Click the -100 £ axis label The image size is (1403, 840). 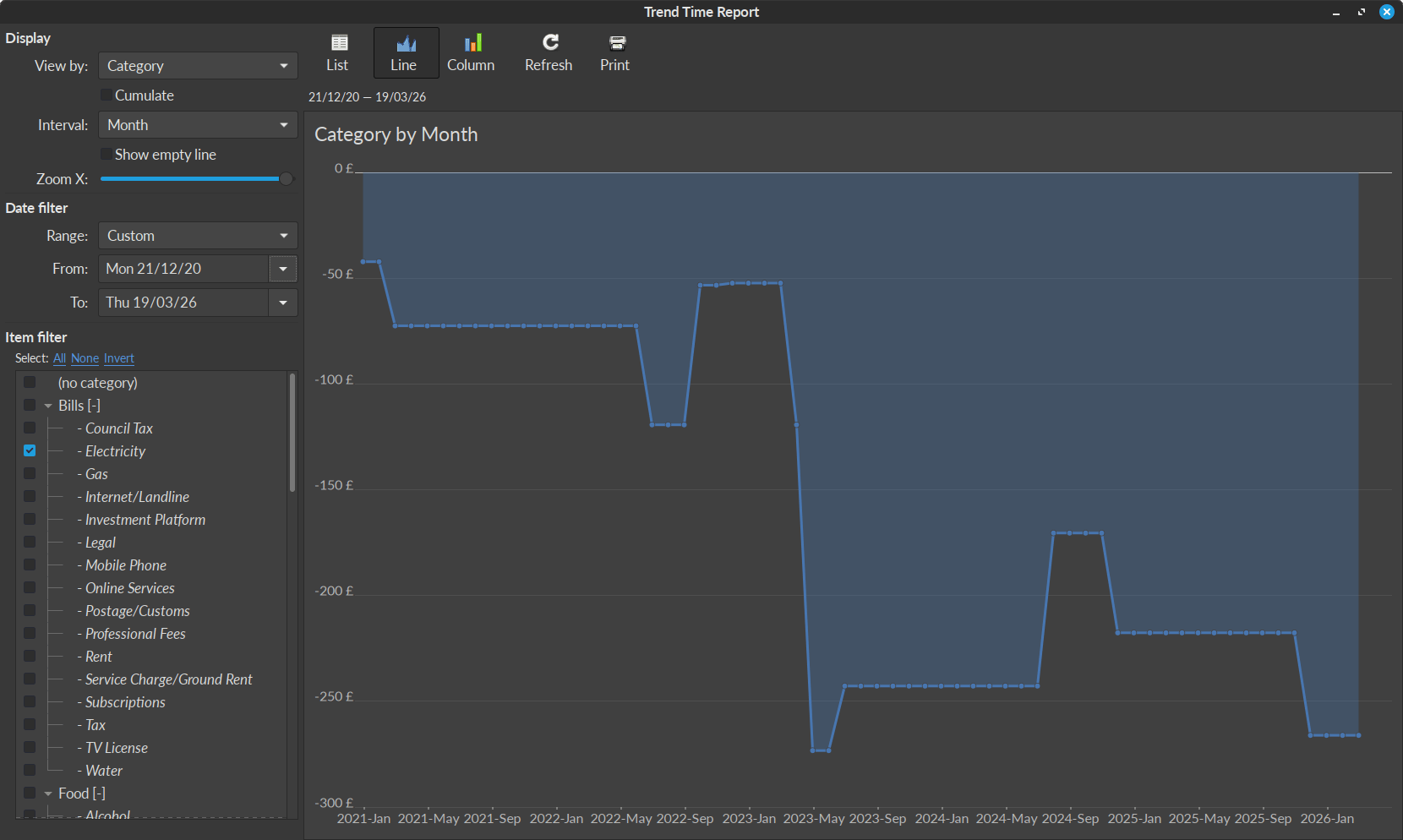click(334, 379)
